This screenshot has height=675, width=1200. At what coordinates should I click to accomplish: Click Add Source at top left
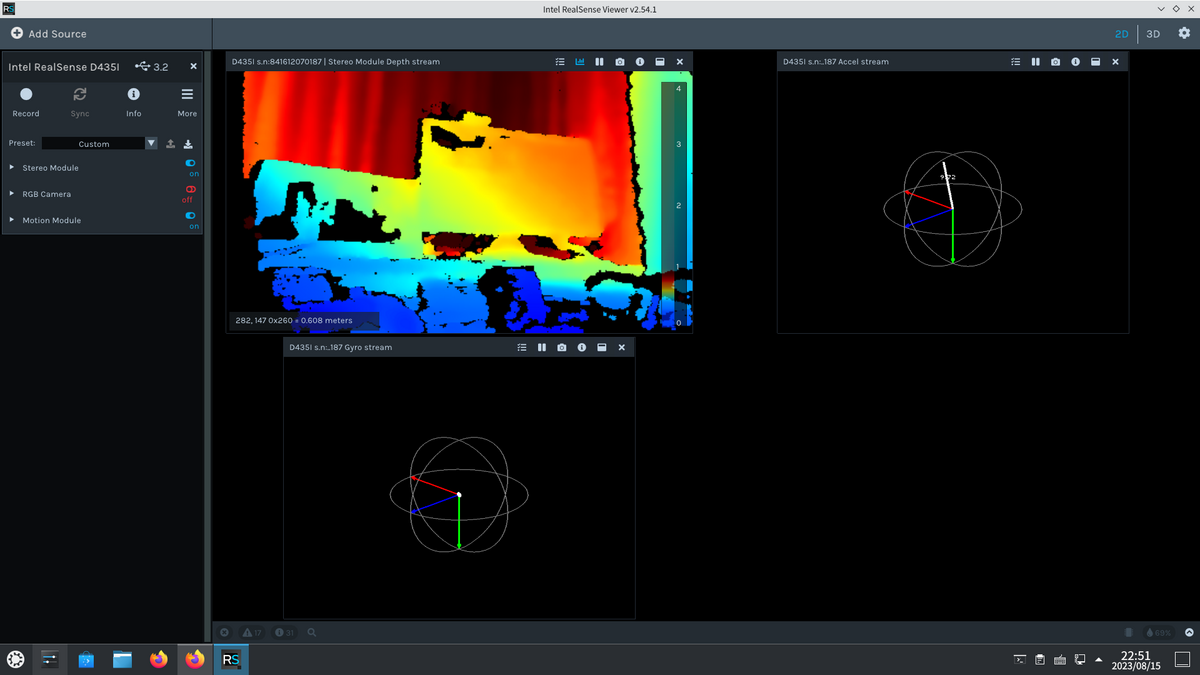tap(49, 33)
